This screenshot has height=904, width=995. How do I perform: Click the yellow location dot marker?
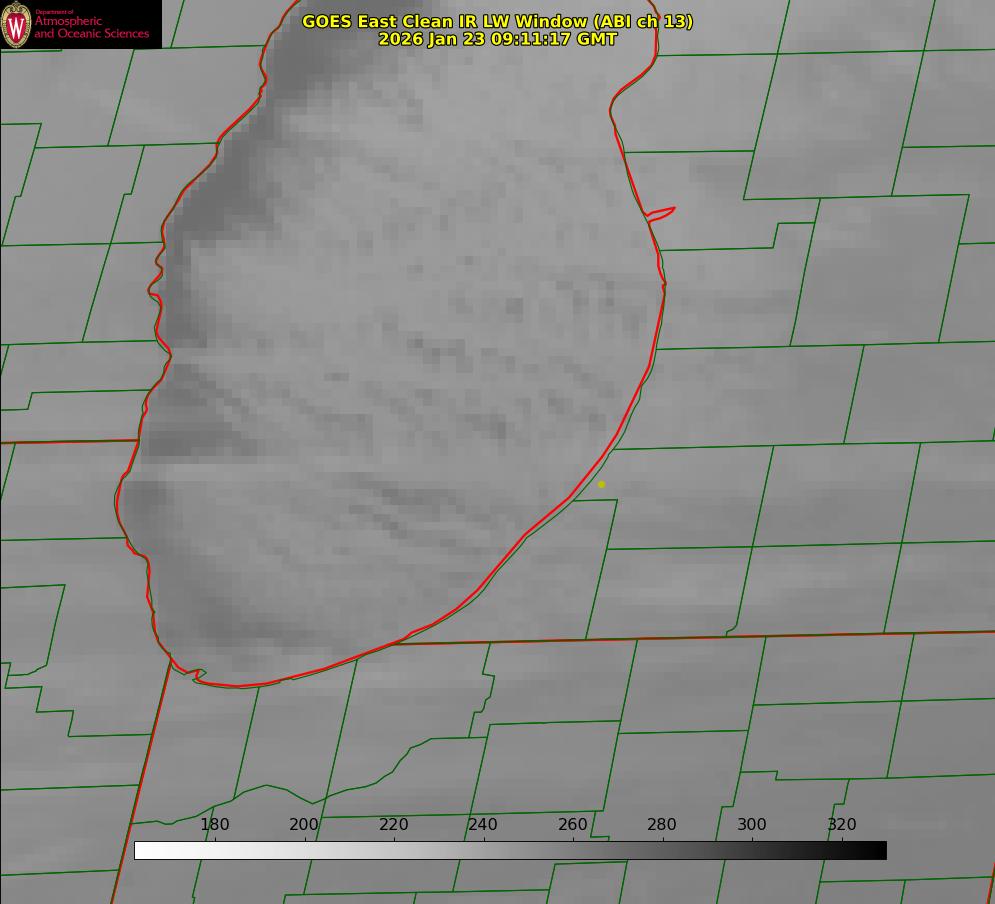coord(602,484)
